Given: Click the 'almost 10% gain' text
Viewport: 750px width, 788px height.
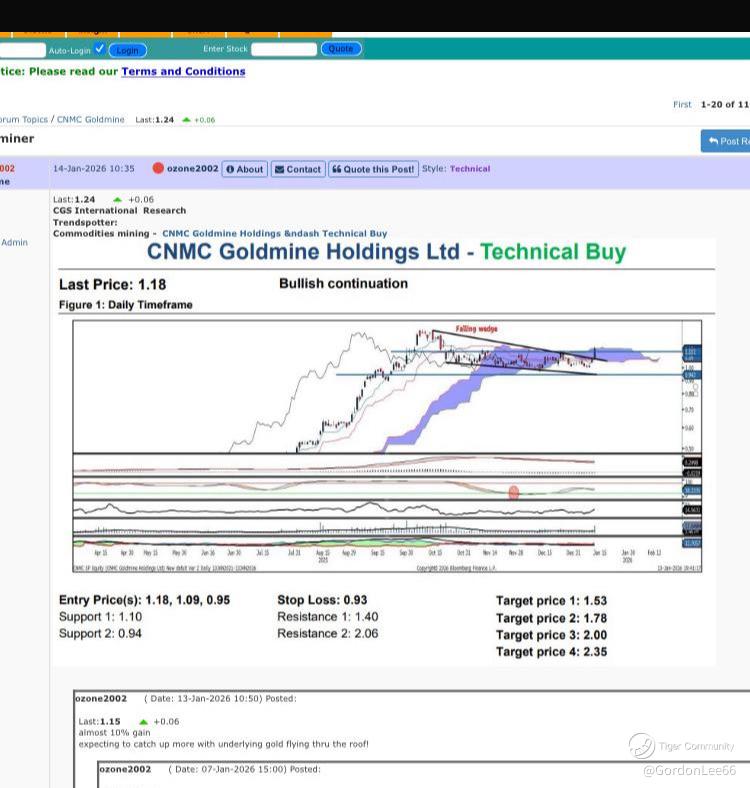Looking at the screenshot, I should 114,733.
